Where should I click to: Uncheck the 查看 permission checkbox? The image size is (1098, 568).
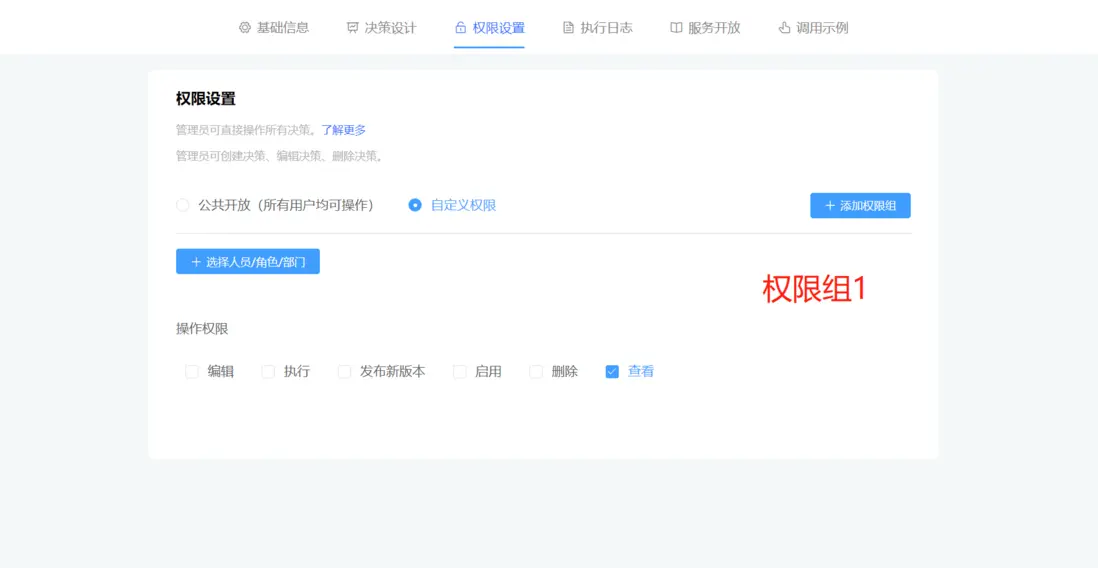click(x=612, y=372)
